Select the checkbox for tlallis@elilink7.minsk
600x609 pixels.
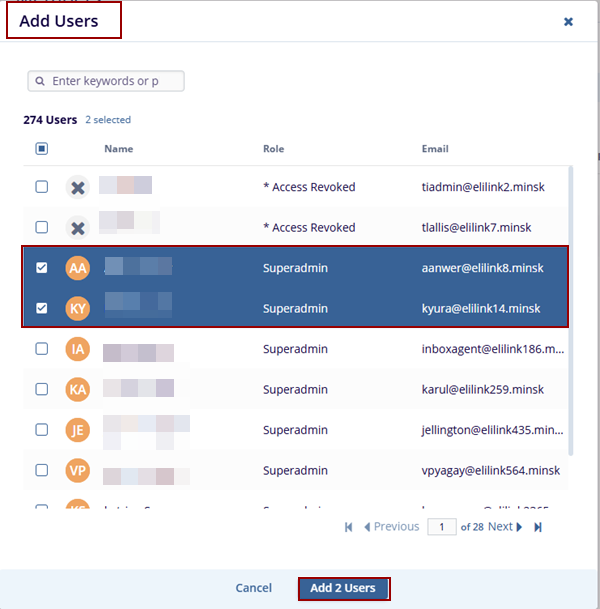[x=41, y=227]
